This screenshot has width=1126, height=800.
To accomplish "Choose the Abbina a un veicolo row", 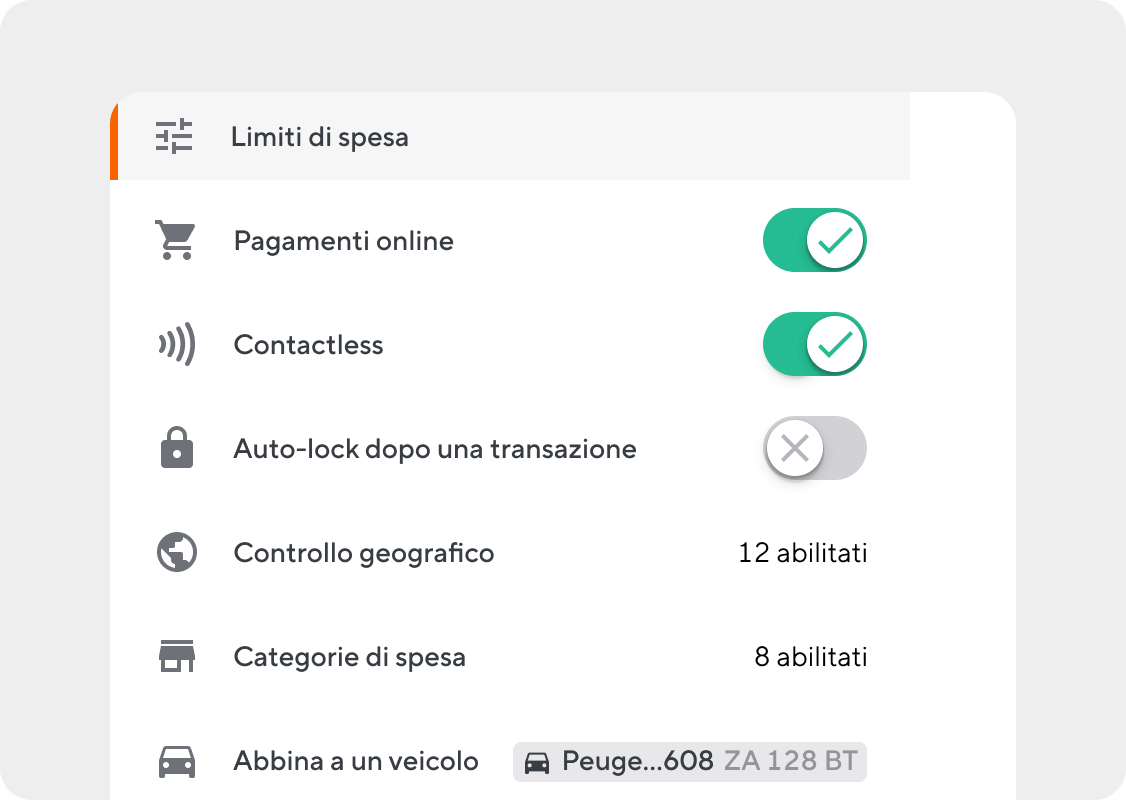I will [x=357, y=761].
